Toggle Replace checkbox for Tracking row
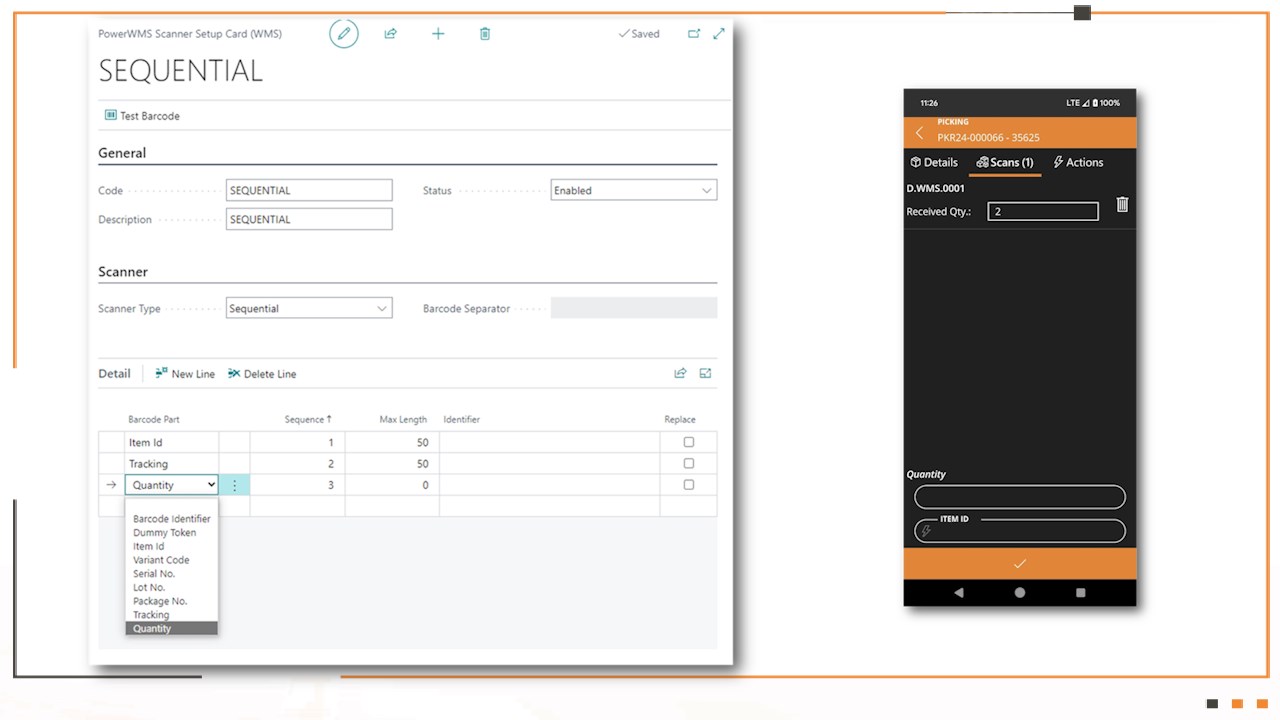 [689, 463]
